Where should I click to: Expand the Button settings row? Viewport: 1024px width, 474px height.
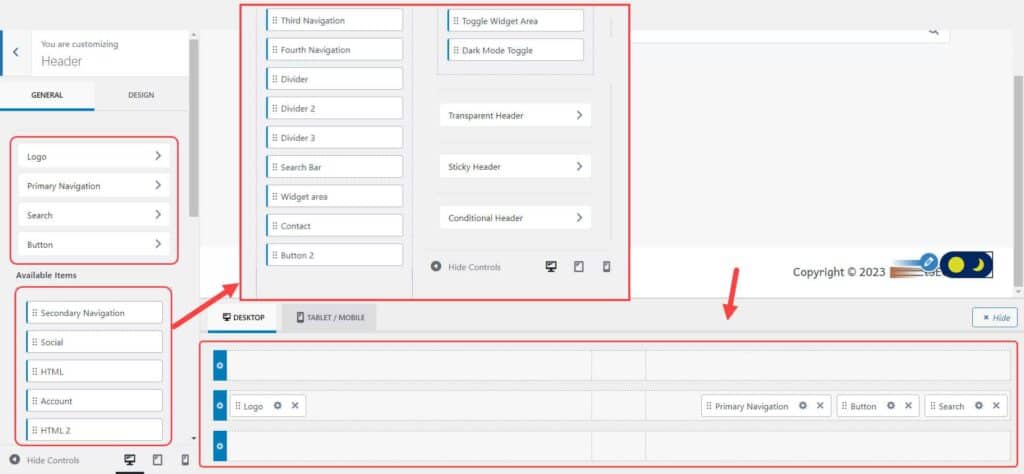94,244
